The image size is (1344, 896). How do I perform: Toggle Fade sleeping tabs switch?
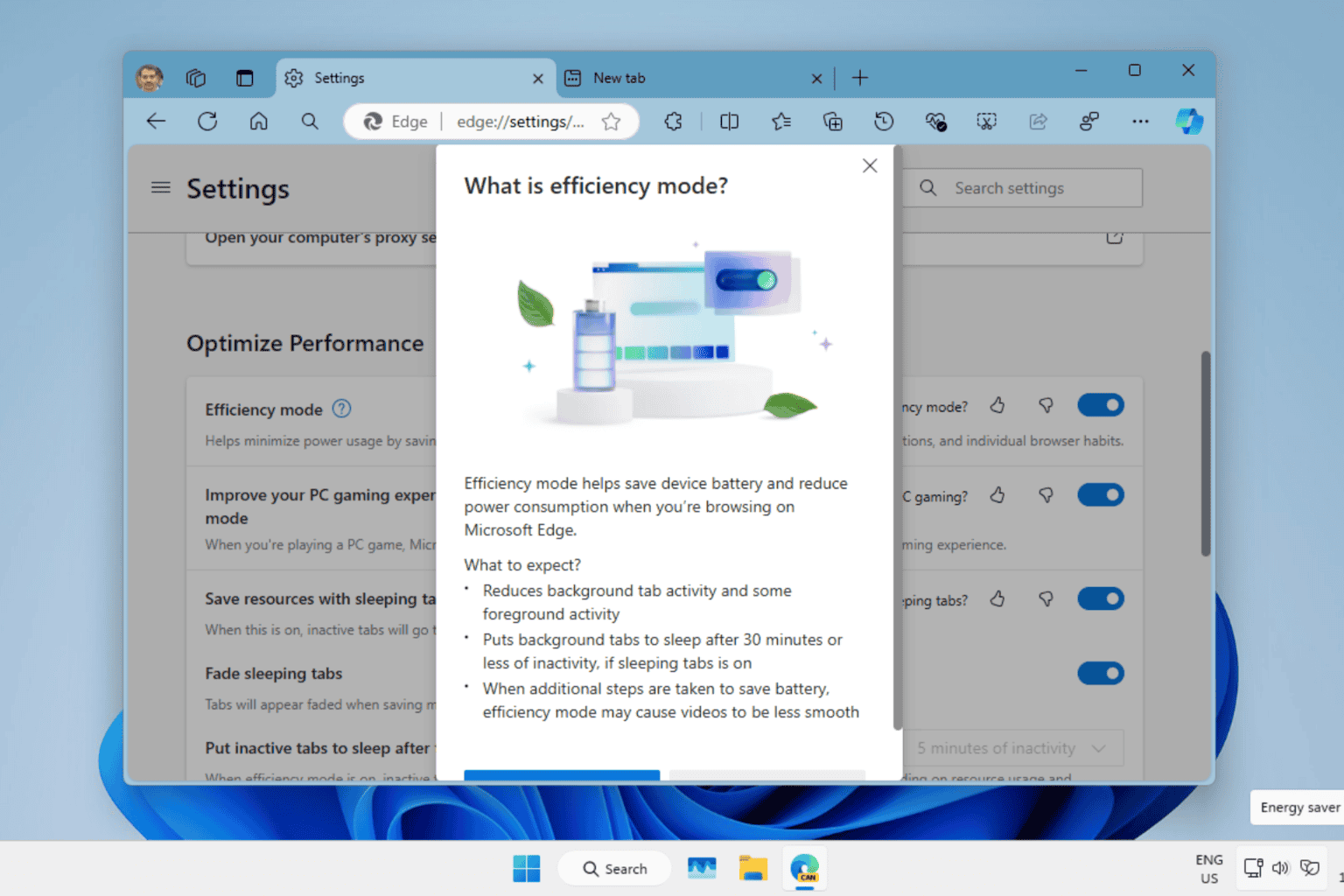click(x=1101, y=674)
